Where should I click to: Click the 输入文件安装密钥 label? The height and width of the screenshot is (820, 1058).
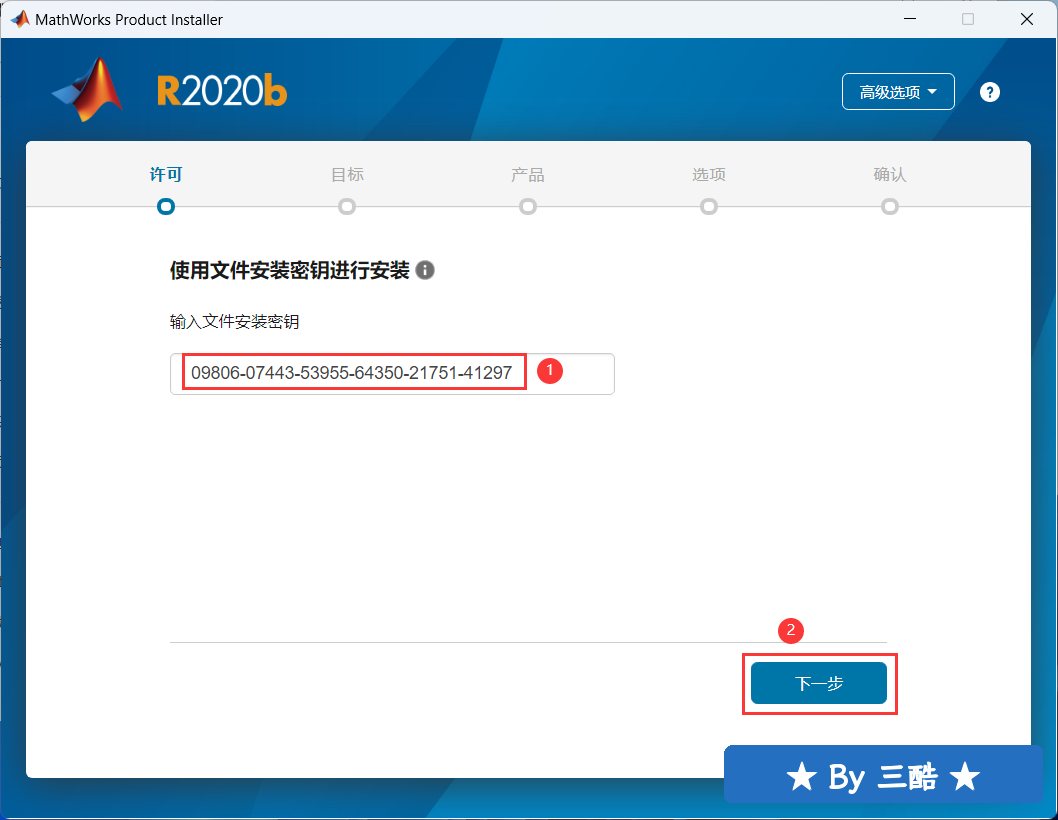[234, 322]
